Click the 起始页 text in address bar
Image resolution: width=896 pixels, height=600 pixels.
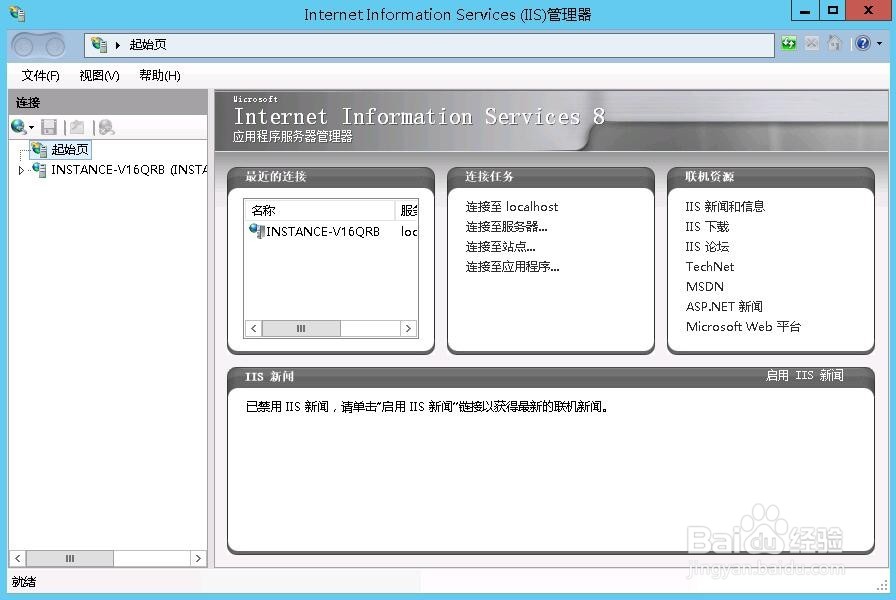(148, 45)
